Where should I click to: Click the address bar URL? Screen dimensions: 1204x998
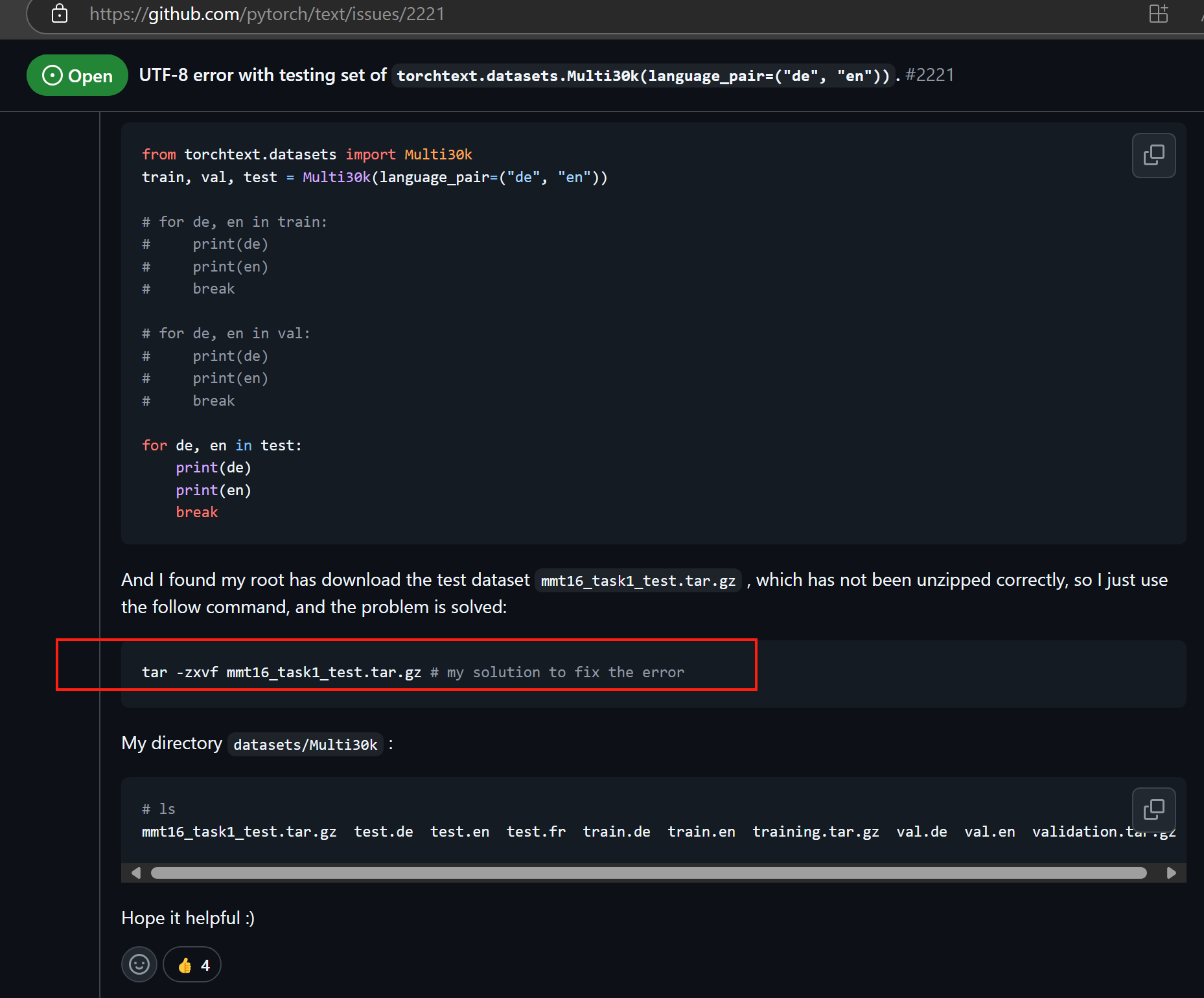[267, 14]
